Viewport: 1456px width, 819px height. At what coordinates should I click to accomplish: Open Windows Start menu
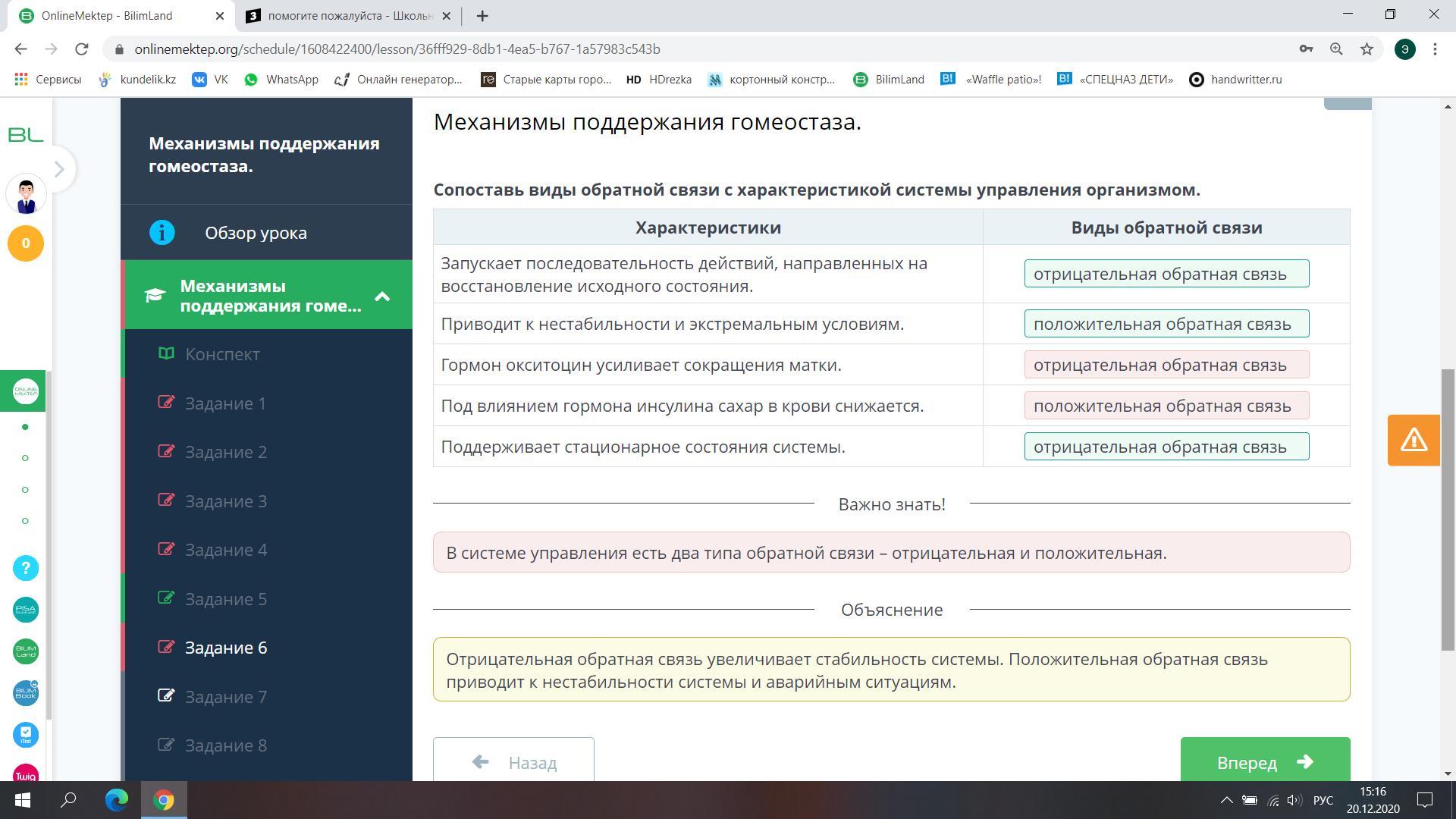(x=22, y=800)
